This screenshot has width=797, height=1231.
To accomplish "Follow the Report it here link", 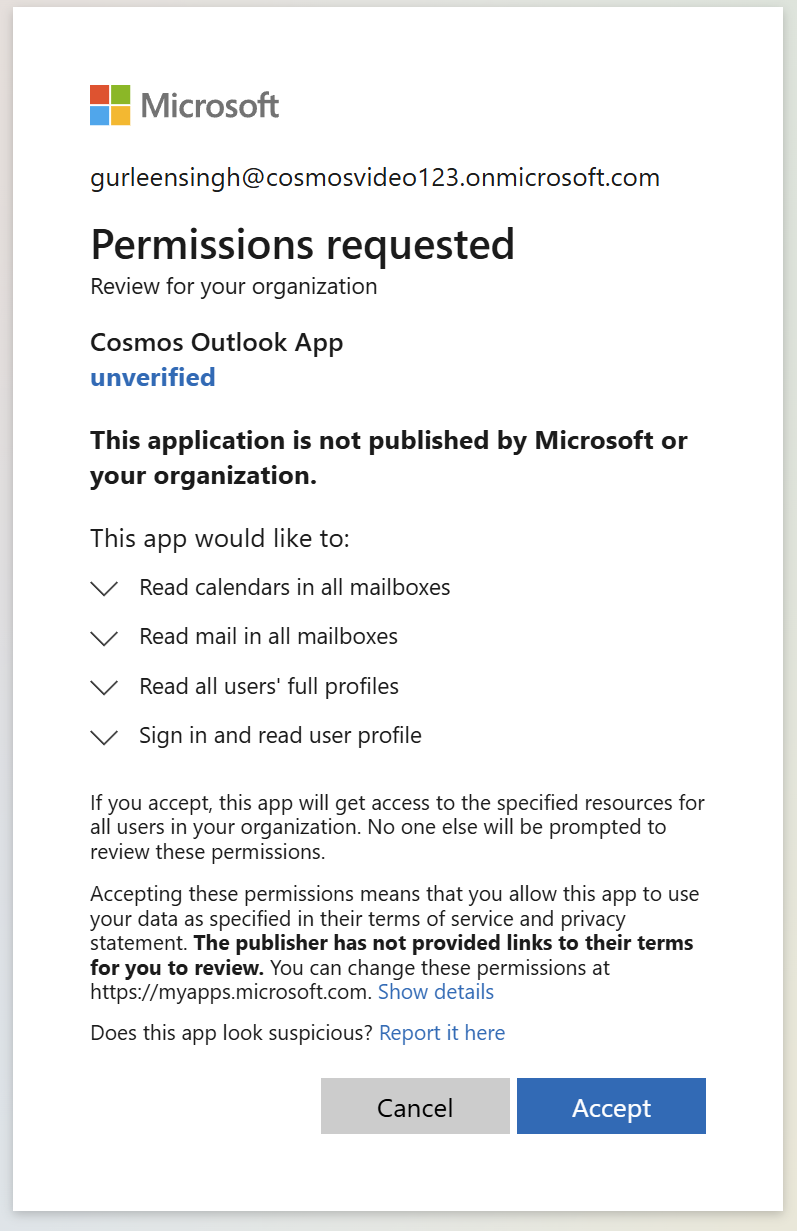I will (442, 1033).
